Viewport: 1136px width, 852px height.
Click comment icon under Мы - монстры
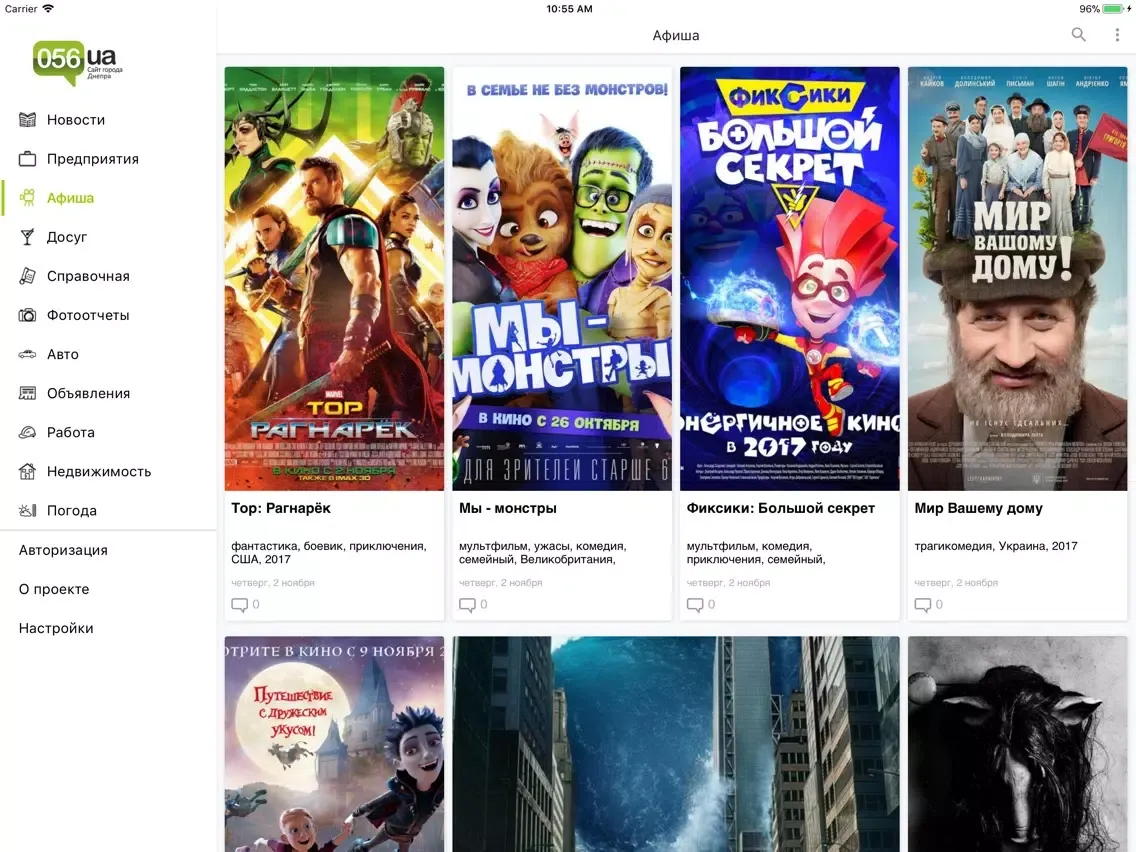point(467,604)
